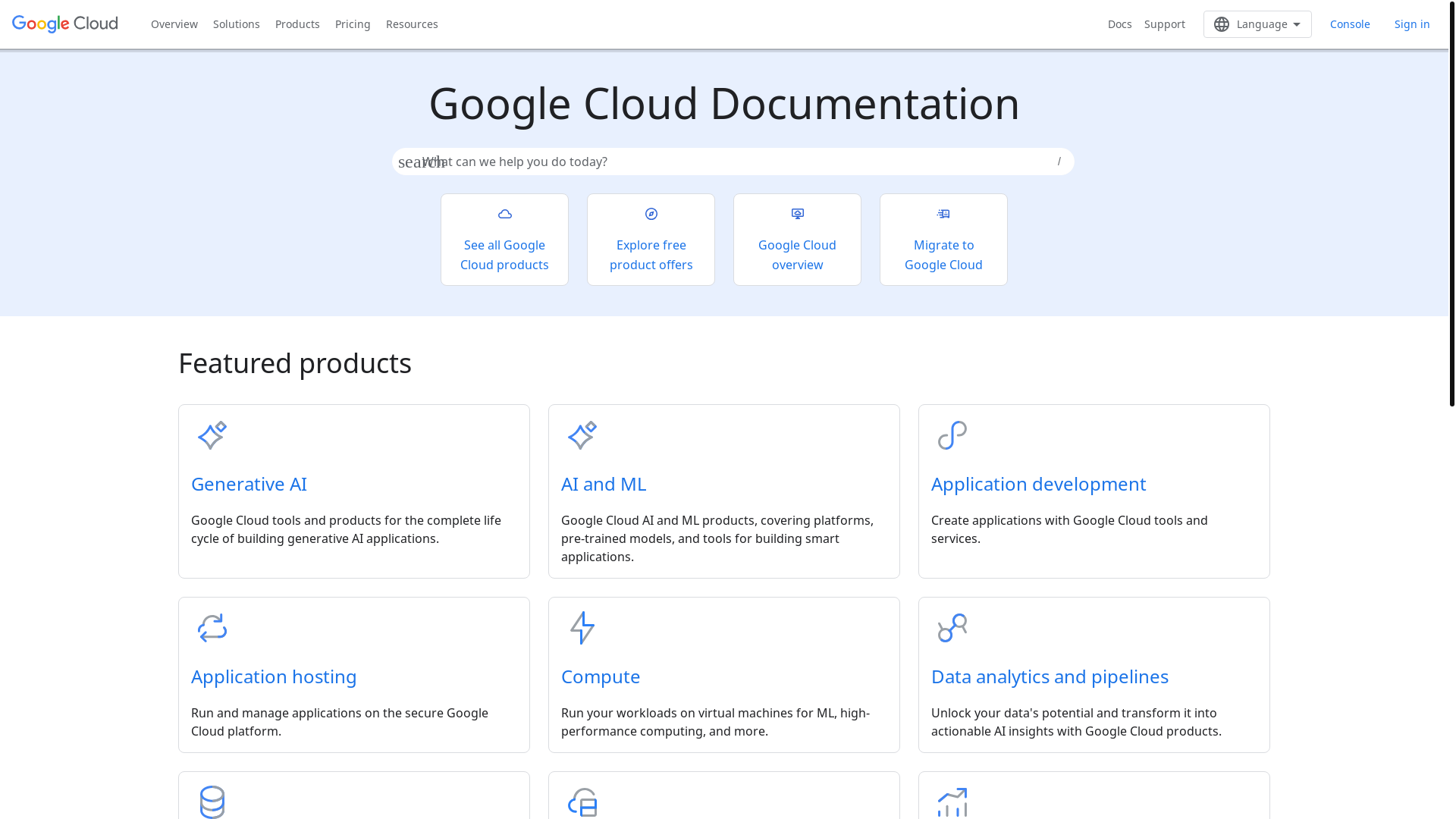This screenshot has height=819, width=1456.
Task: Click the Application development loop icon
Action: [952, 435]
